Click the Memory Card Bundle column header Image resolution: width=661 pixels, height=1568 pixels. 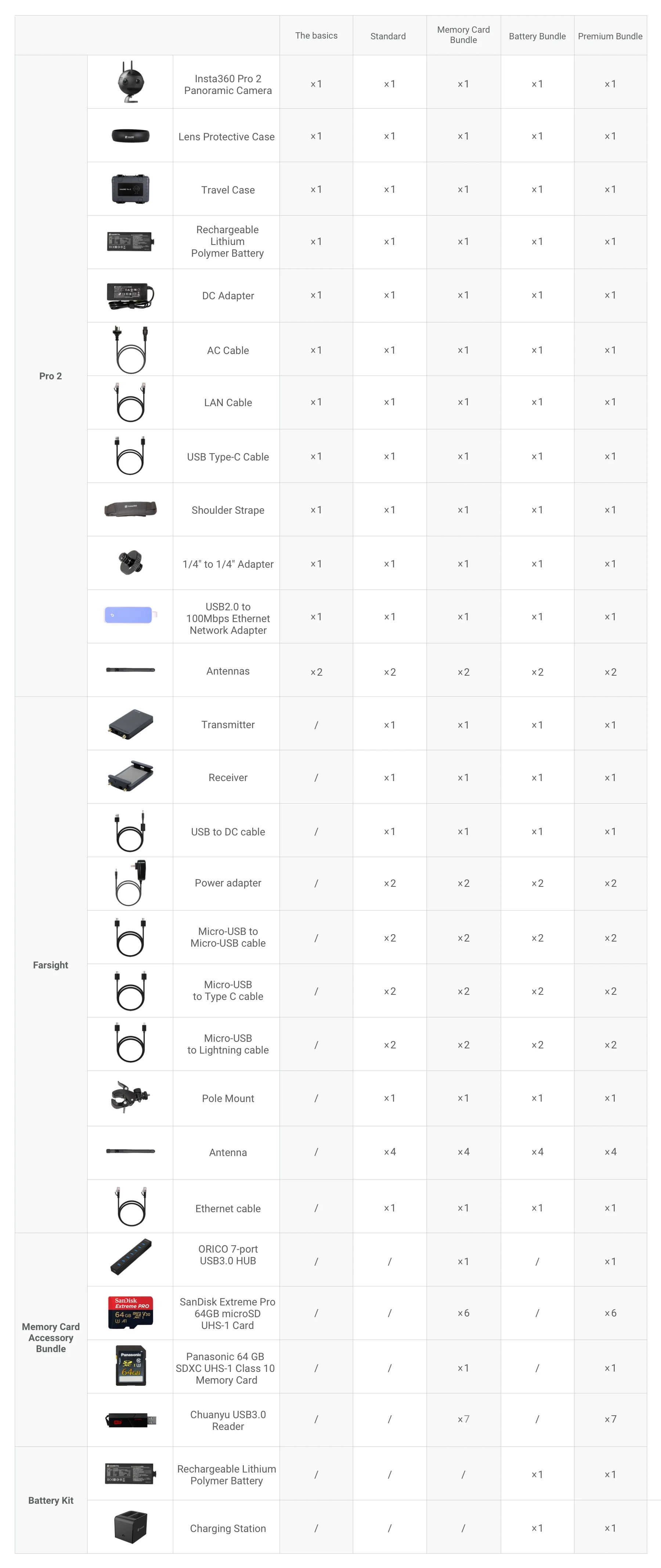463,35
